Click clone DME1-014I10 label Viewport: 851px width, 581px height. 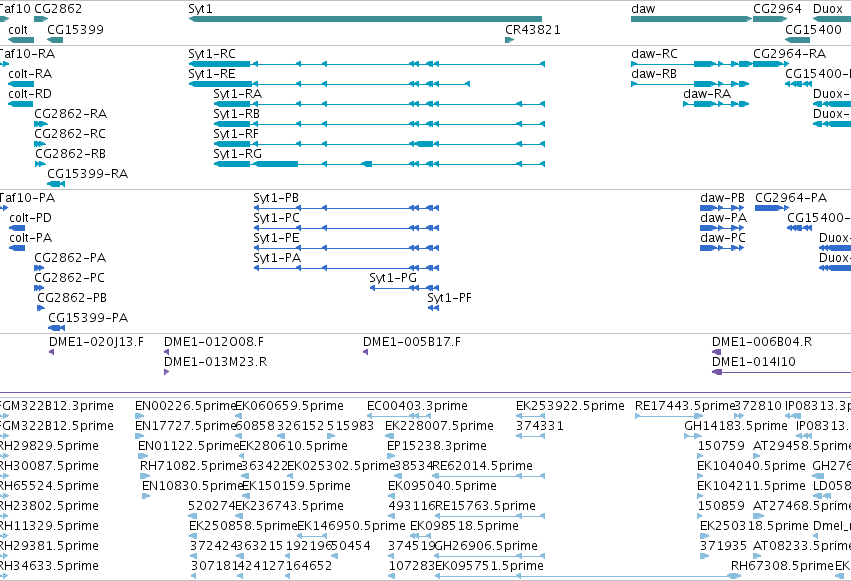[x=754, y=362]
